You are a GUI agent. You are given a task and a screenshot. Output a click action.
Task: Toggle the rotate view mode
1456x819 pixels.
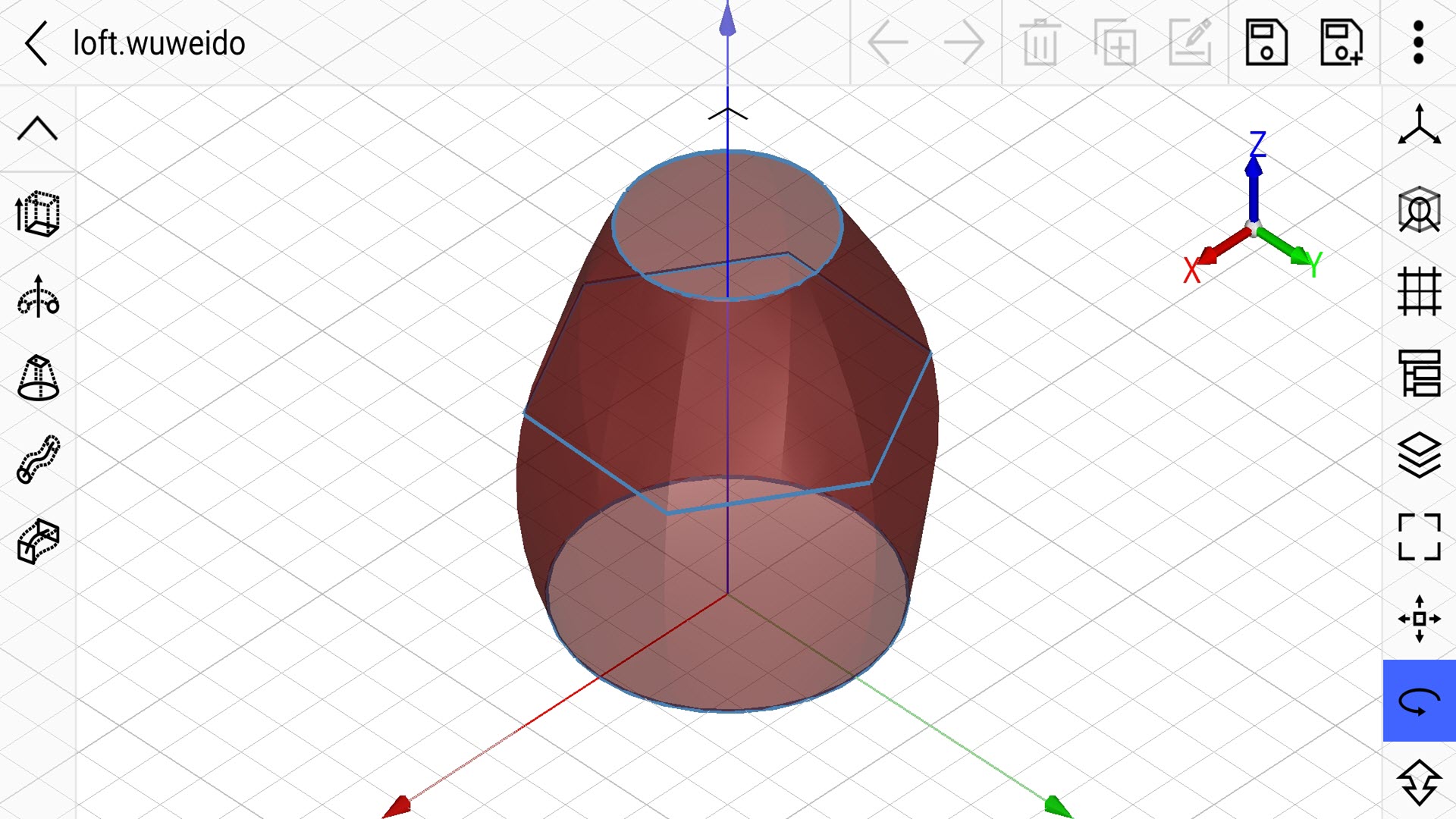click(x=1419, y=701)
